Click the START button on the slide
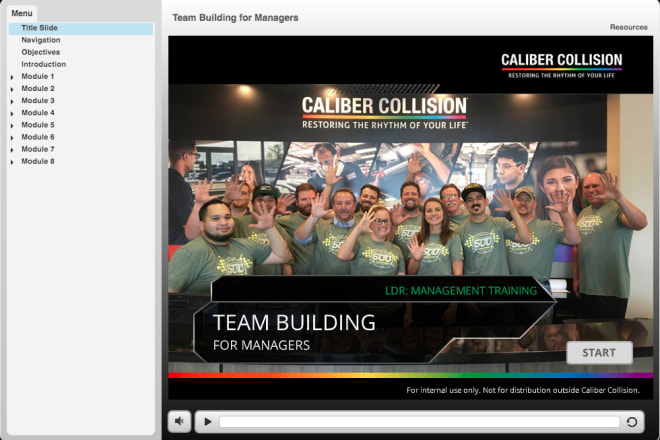 tap(599, 352)
